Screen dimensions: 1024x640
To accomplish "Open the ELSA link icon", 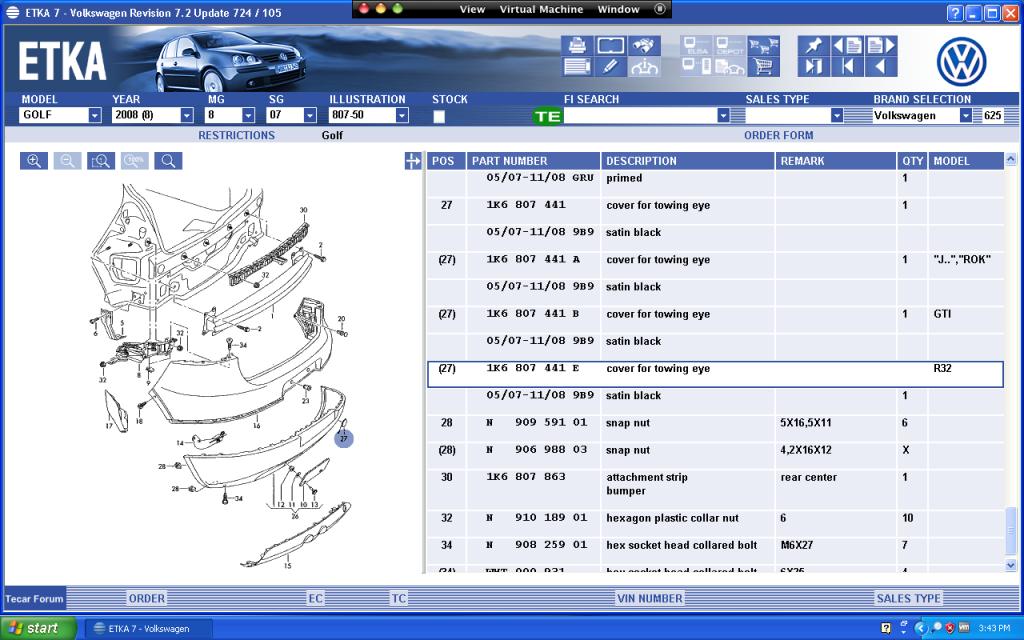I will pos(696,46).
